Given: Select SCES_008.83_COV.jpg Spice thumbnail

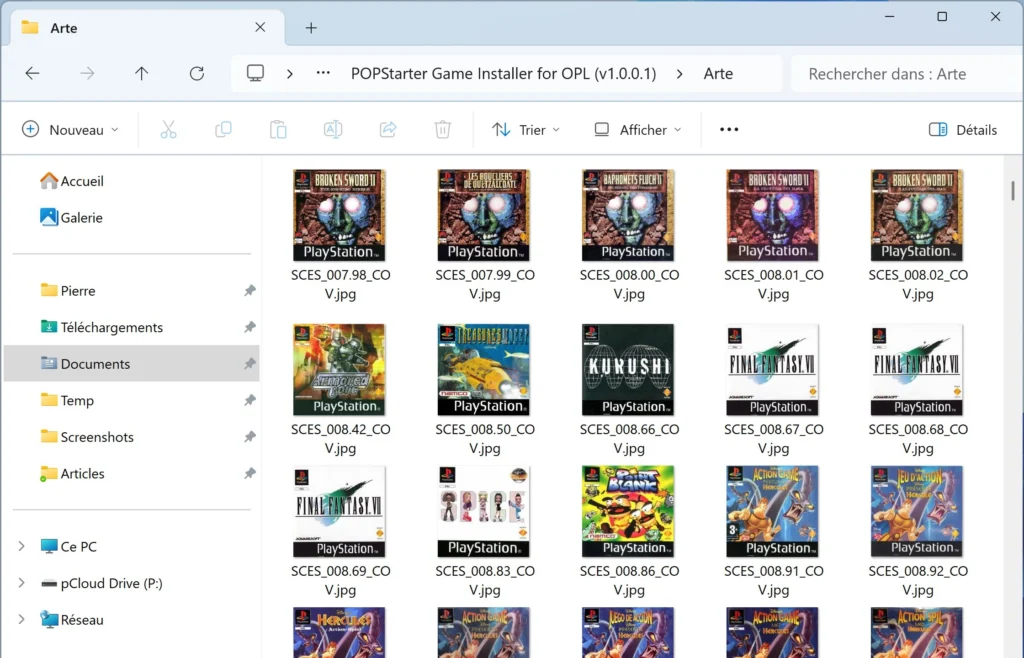Looking at the screenshot, I should tap(484, 511).
